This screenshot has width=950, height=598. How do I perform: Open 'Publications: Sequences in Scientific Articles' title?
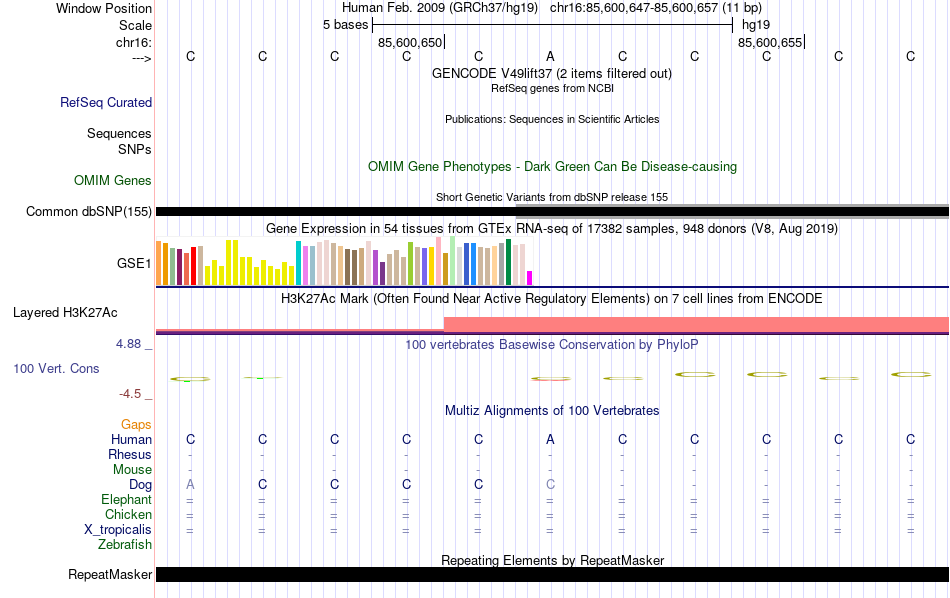[552, 119]
